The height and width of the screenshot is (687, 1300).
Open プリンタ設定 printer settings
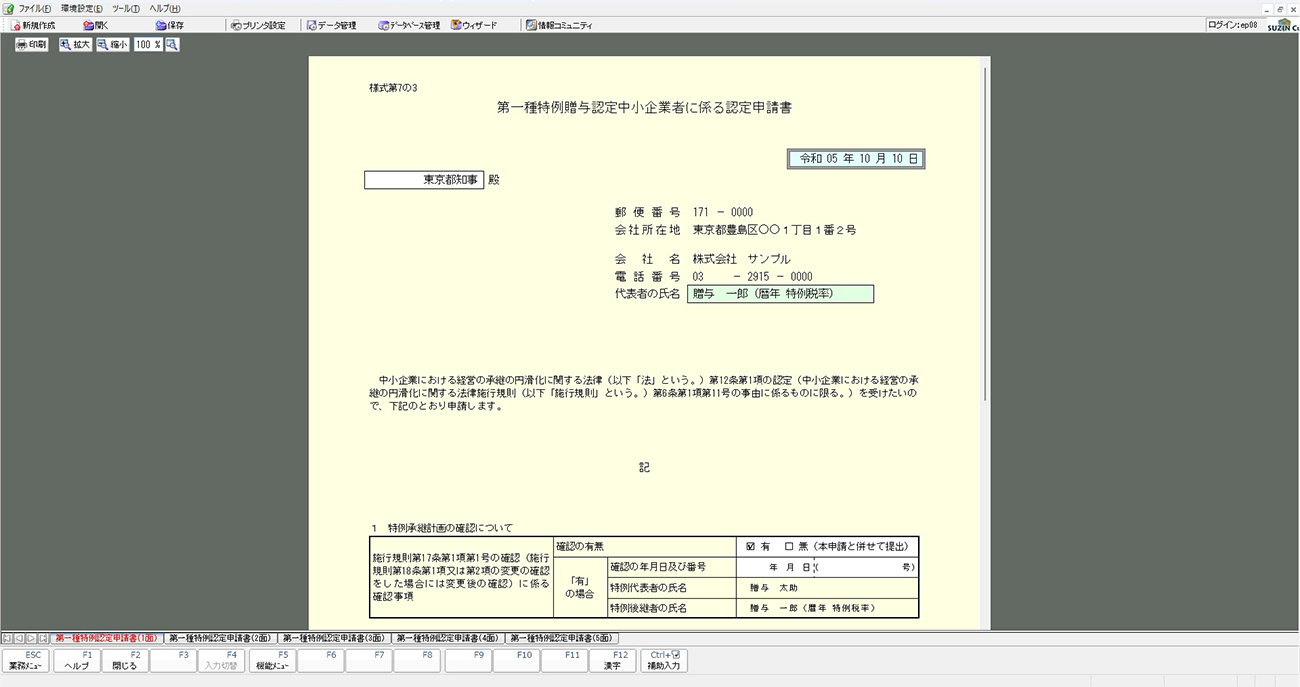(x=257, y=25)
